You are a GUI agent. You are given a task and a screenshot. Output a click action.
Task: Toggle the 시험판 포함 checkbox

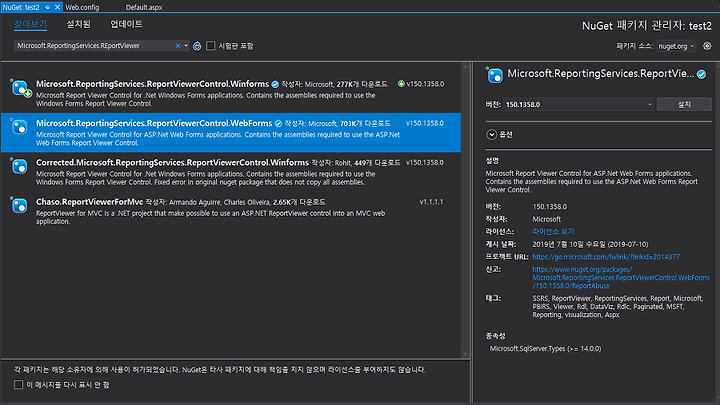point(211,46)
